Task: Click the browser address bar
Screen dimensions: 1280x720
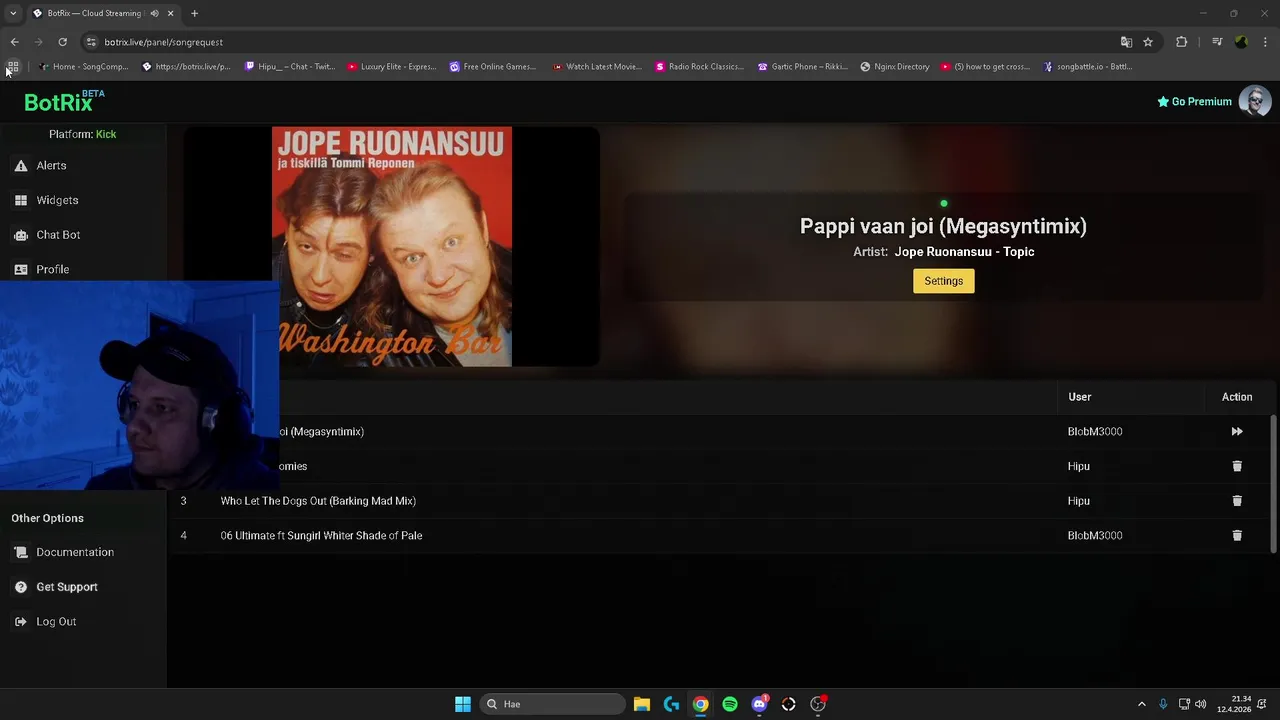Action: (x=600, y=42)
